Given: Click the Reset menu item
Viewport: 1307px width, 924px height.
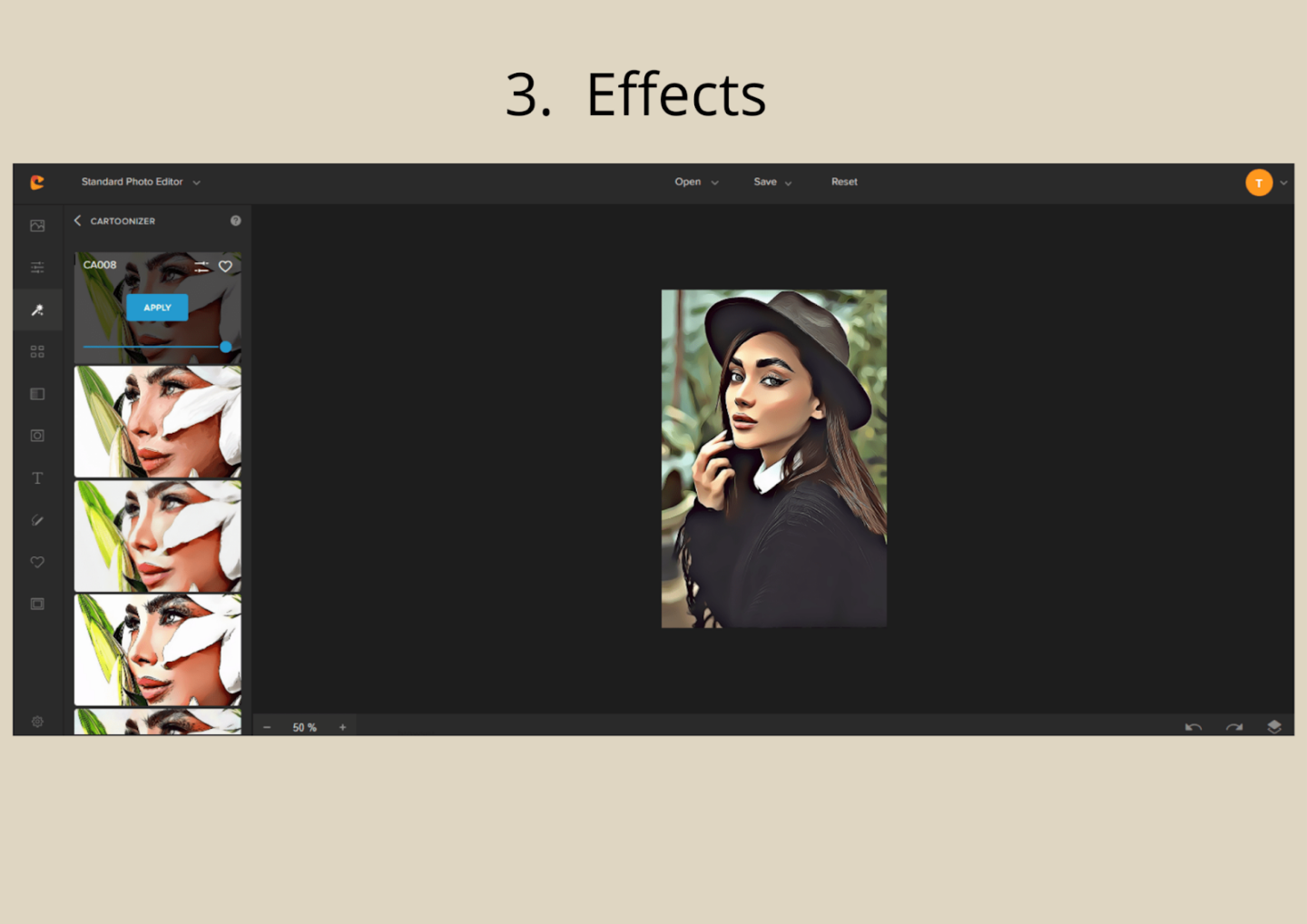Looking at the screenshot, I should click(x=844, y=182).
